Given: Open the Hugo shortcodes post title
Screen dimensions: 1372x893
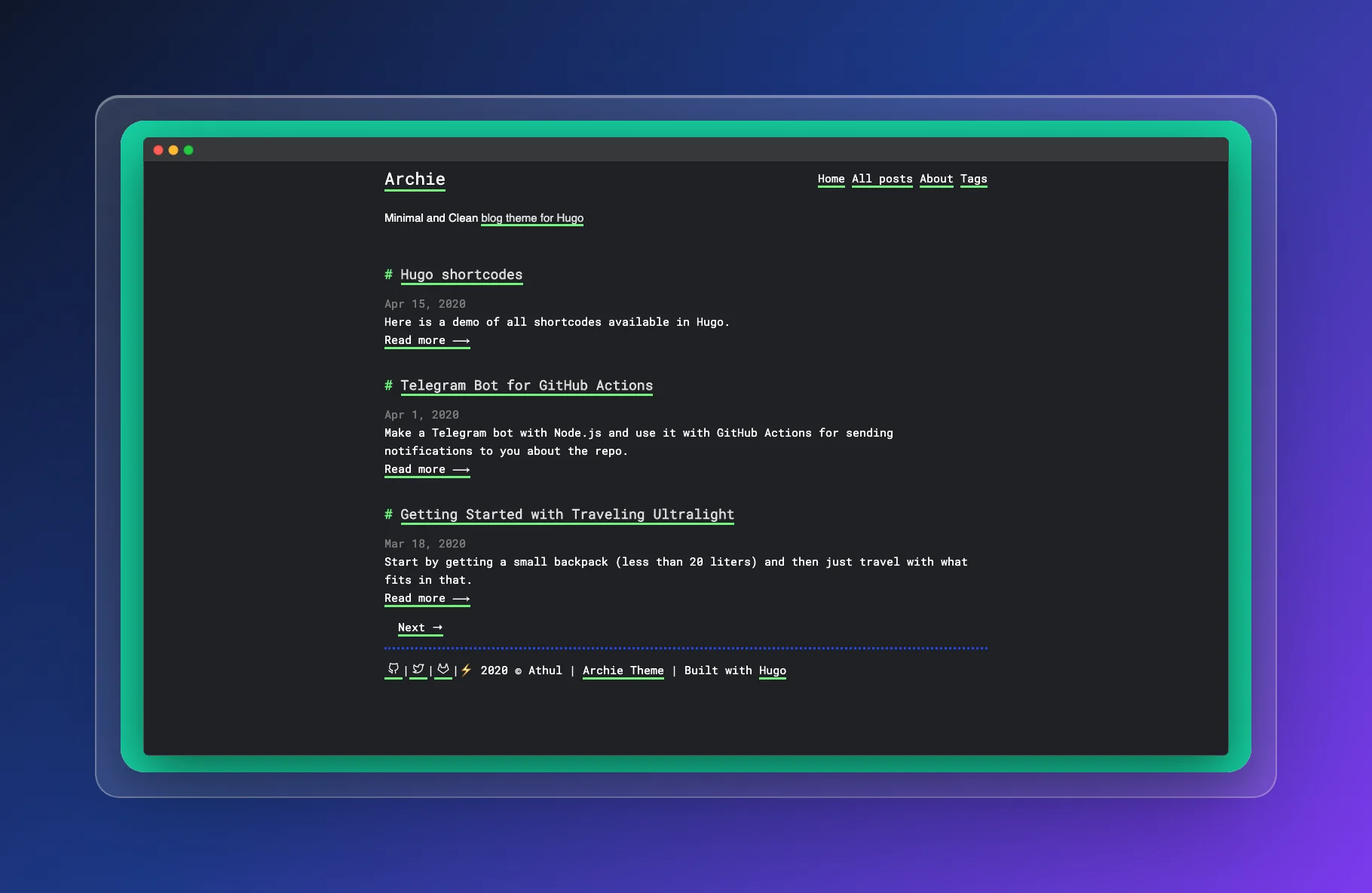Looking at the screenshot, I should [461, 275].
